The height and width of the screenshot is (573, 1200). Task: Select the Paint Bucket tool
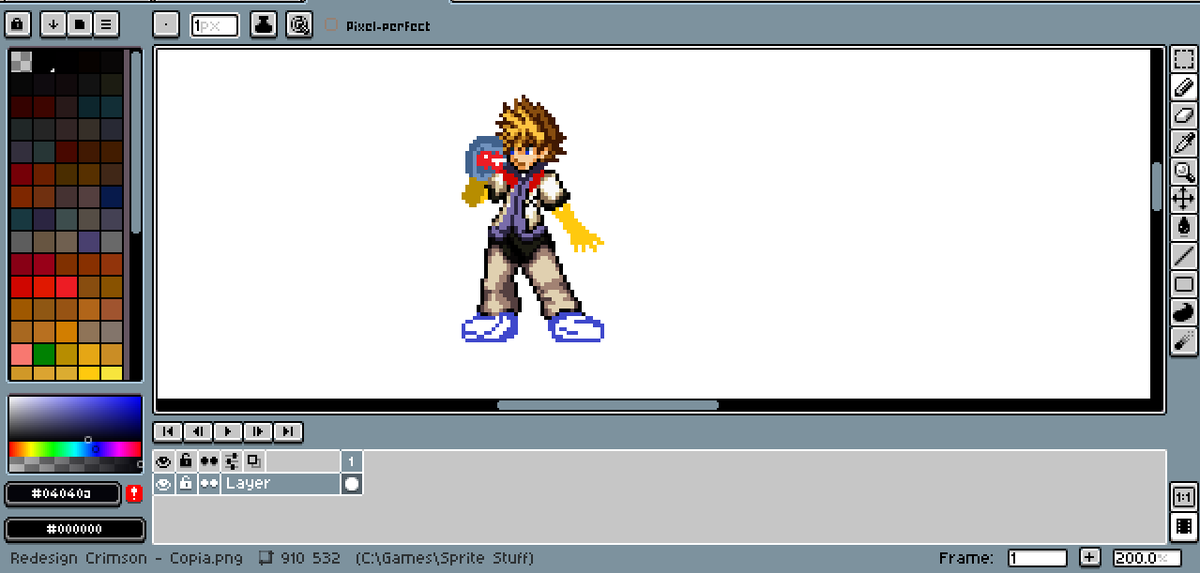tap(1184, 227)
